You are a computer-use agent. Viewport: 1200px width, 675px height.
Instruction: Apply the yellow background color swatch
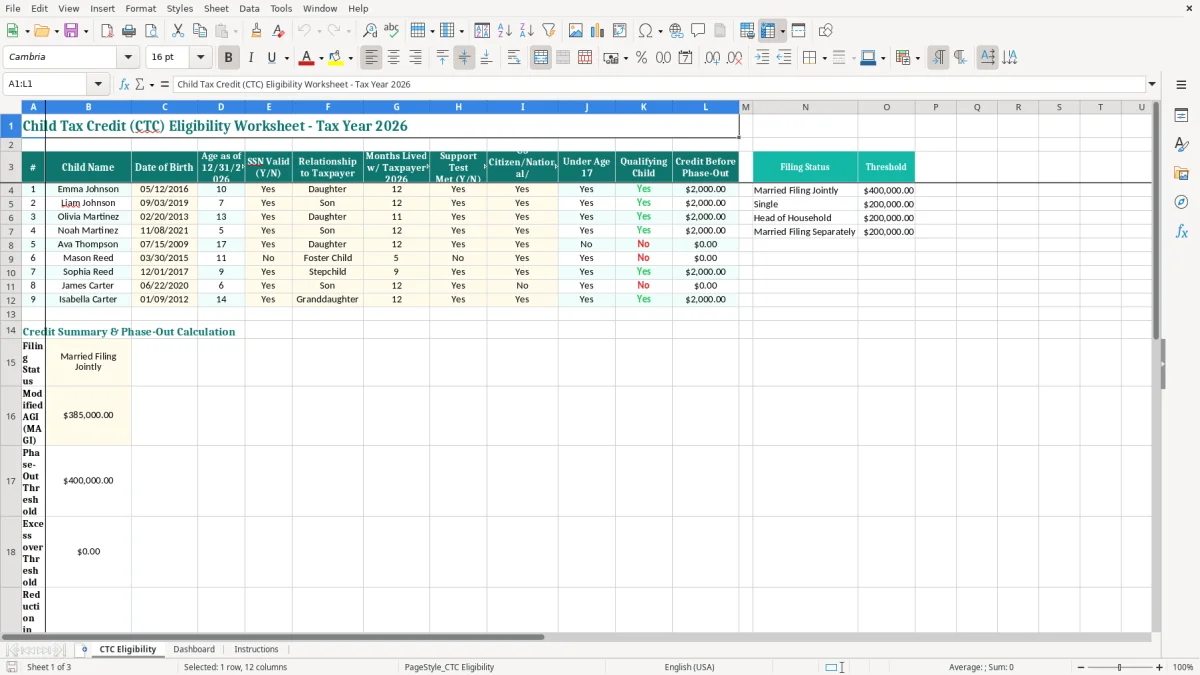point(336,58)
